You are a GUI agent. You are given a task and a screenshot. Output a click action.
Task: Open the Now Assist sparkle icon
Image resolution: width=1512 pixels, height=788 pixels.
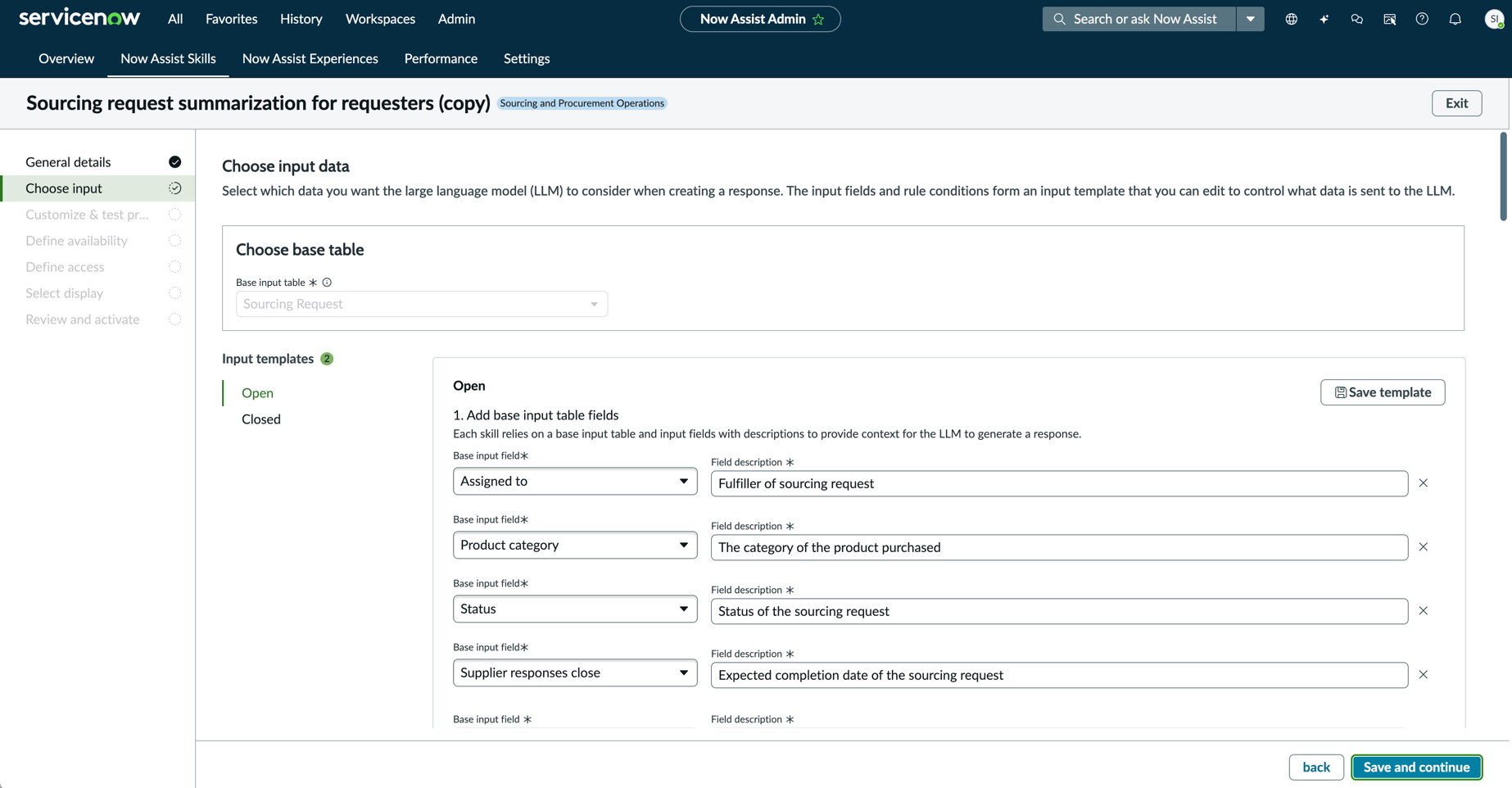(x=1324, y=19)
